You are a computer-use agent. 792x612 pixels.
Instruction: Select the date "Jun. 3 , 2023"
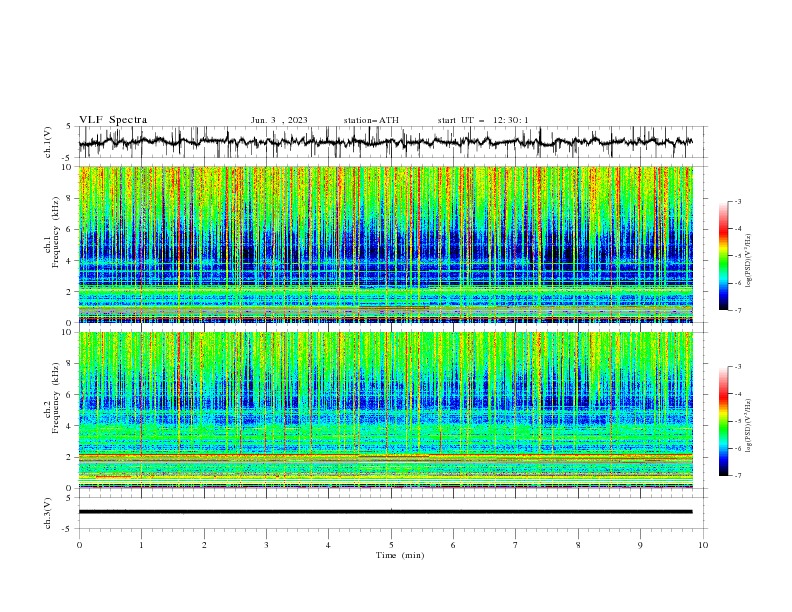279,120
